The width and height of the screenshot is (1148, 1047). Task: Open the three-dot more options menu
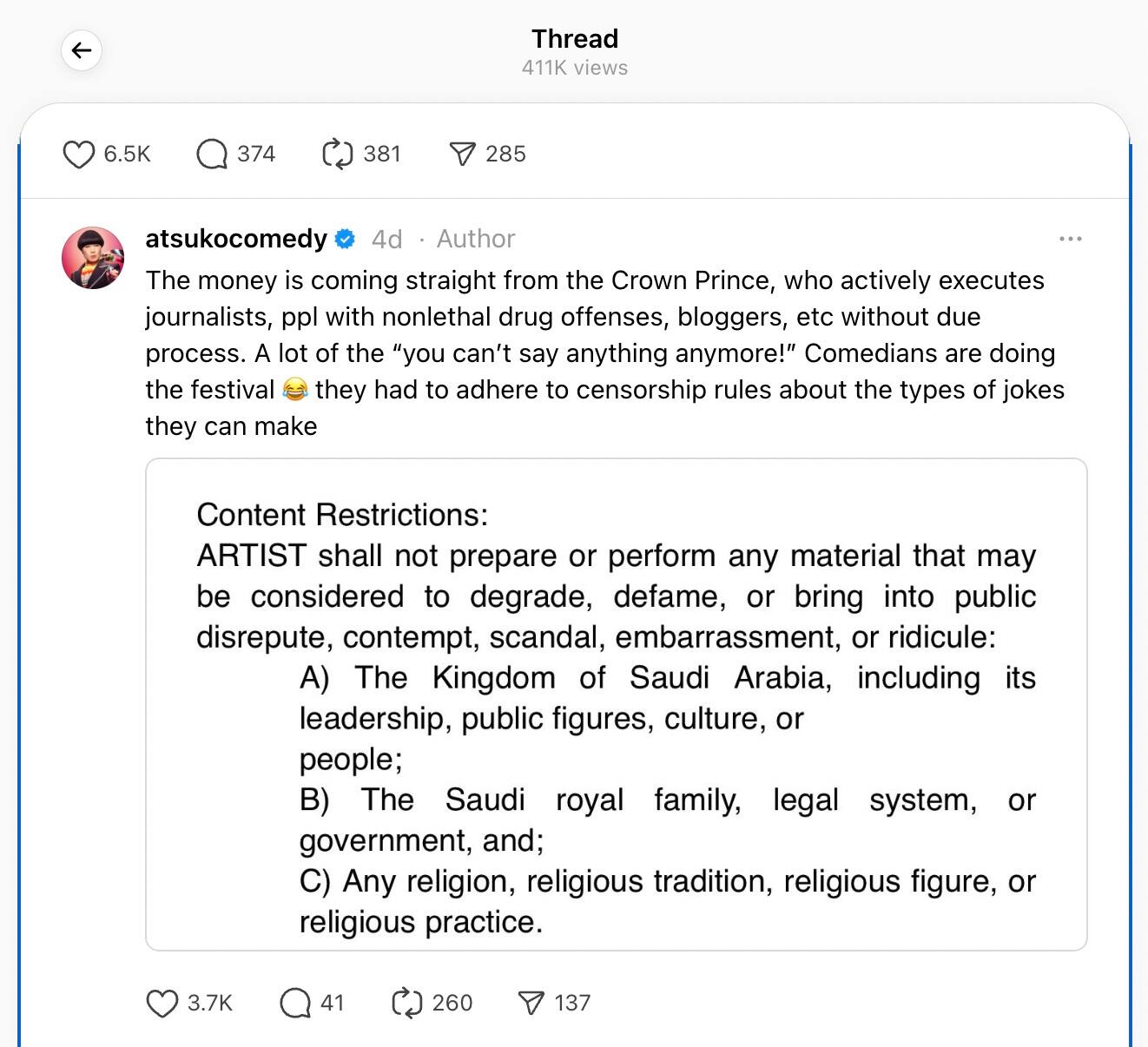pyautogui.click(x=1070, y=239)
